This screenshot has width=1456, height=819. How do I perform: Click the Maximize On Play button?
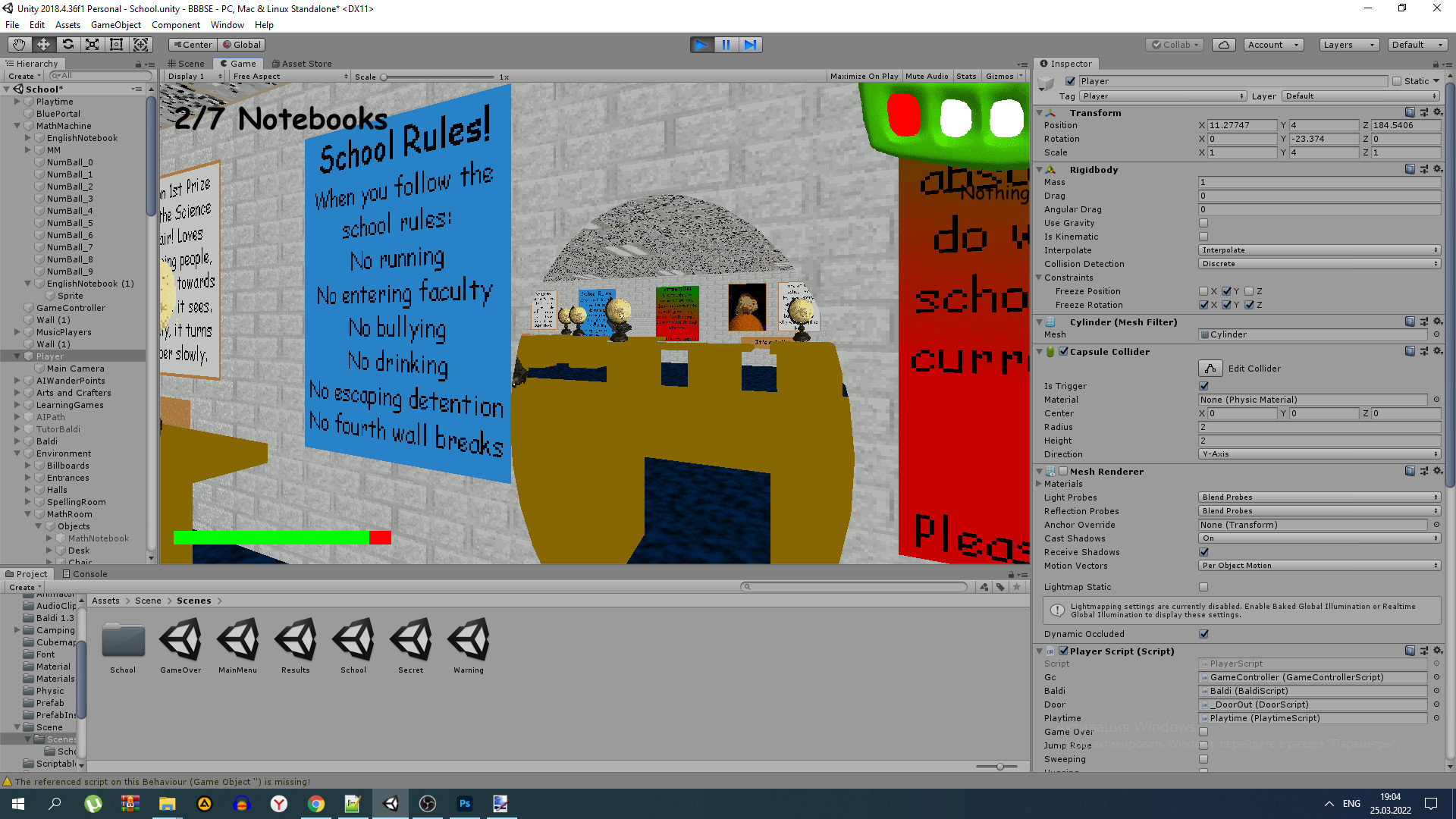pos(864,76)
